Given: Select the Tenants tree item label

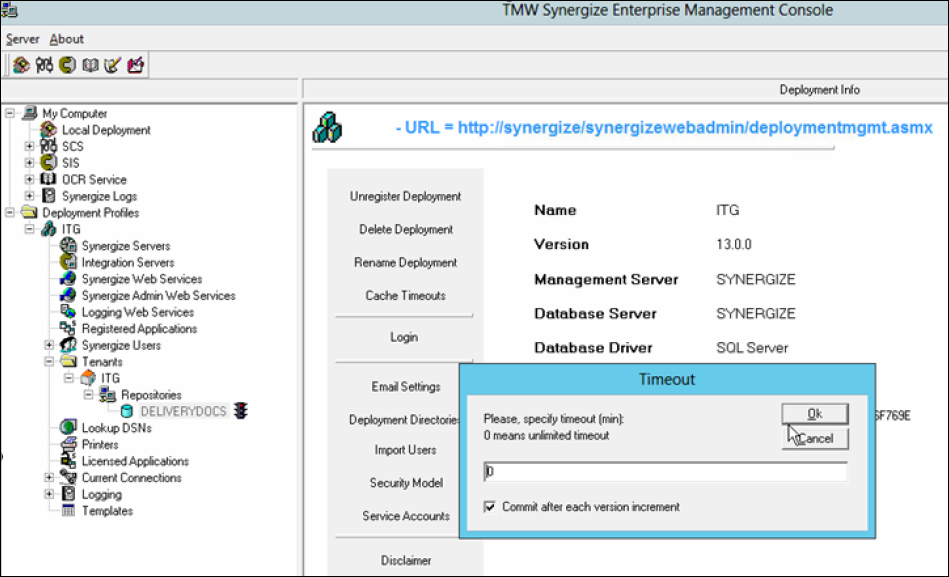Looking at the screenshot, I should [x=102, y=361].
